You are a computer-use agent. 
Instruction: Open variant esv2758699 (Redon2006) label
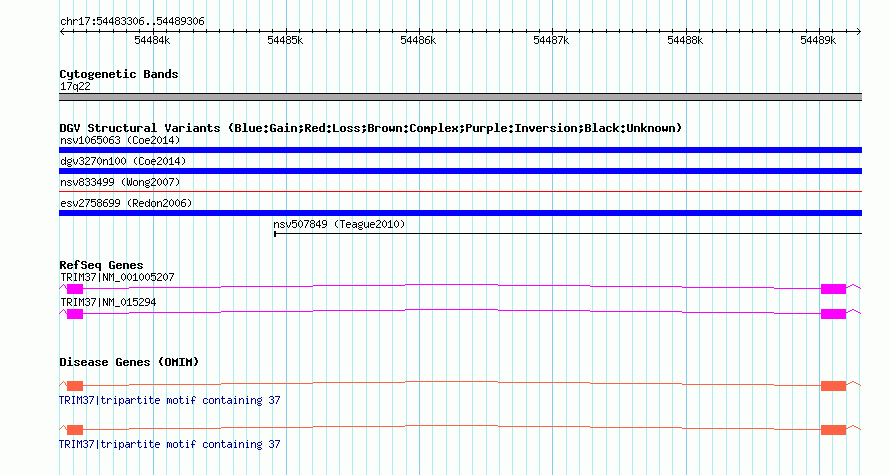(126, 203)
